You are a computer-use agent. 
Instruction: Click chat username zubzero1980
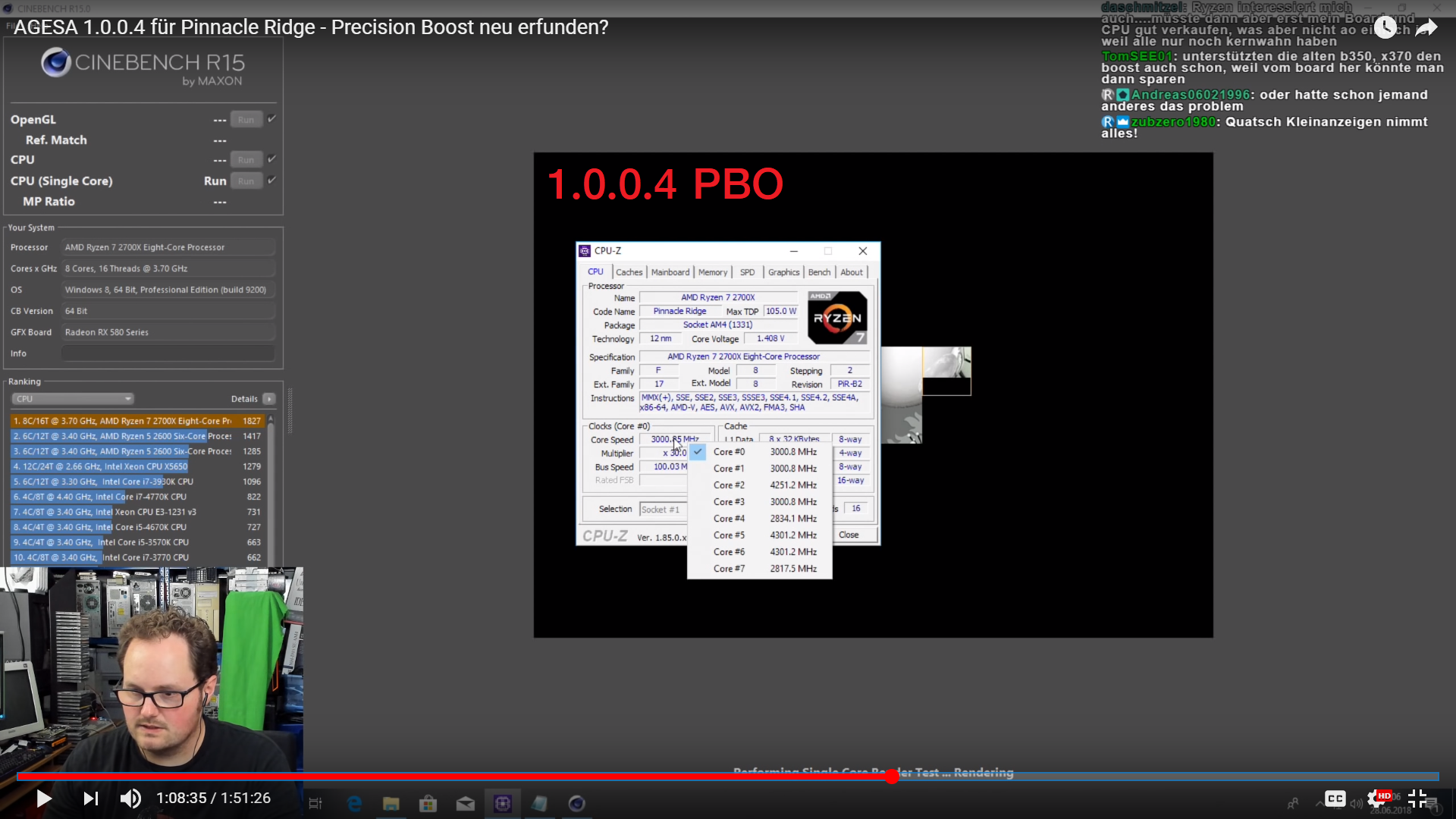[1173, 122]
